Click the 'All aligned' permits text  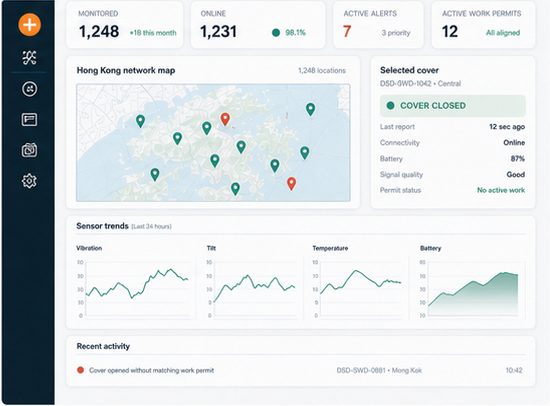click(x=503, y=33)
